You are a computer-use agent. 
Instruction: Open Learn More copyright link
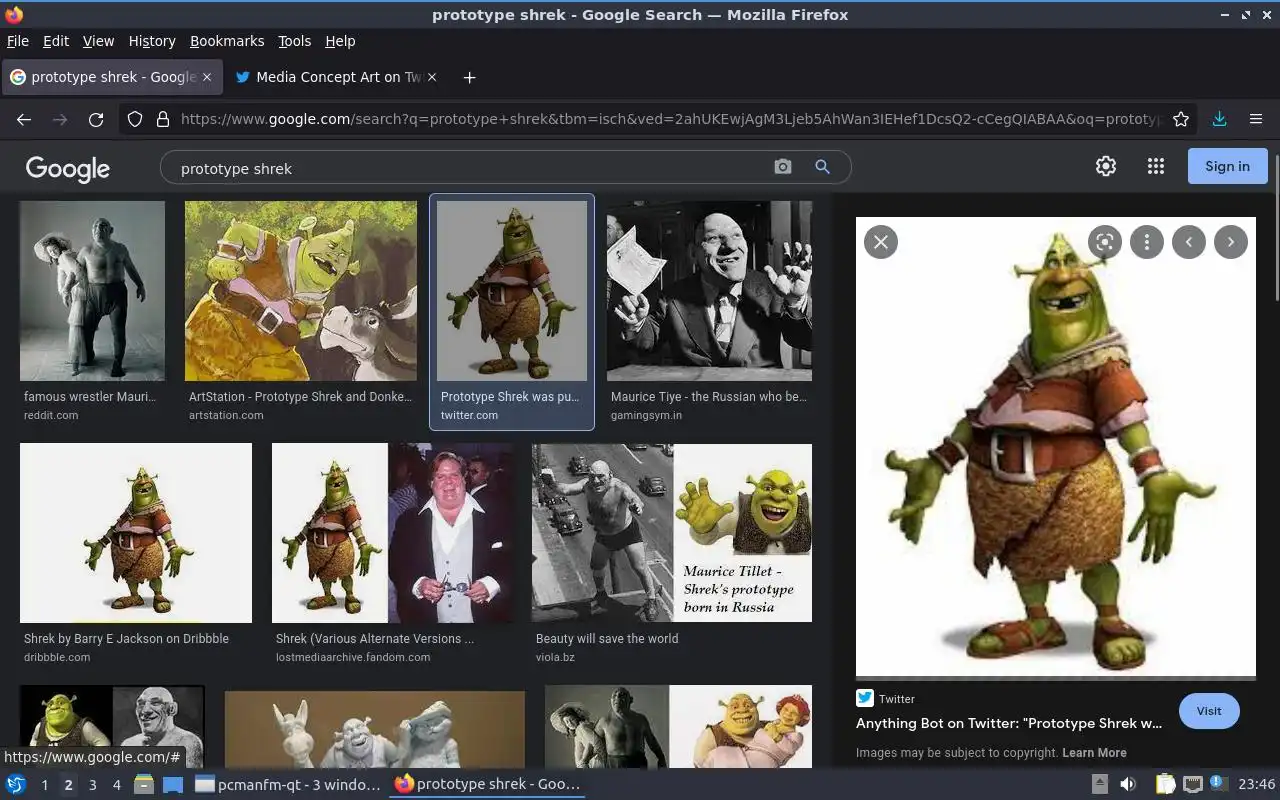[1094, 753]
